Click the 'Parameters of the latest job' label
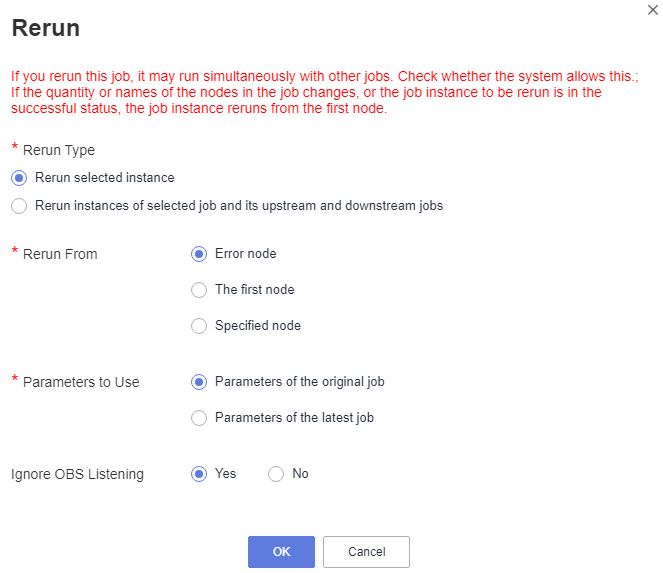 294,418
